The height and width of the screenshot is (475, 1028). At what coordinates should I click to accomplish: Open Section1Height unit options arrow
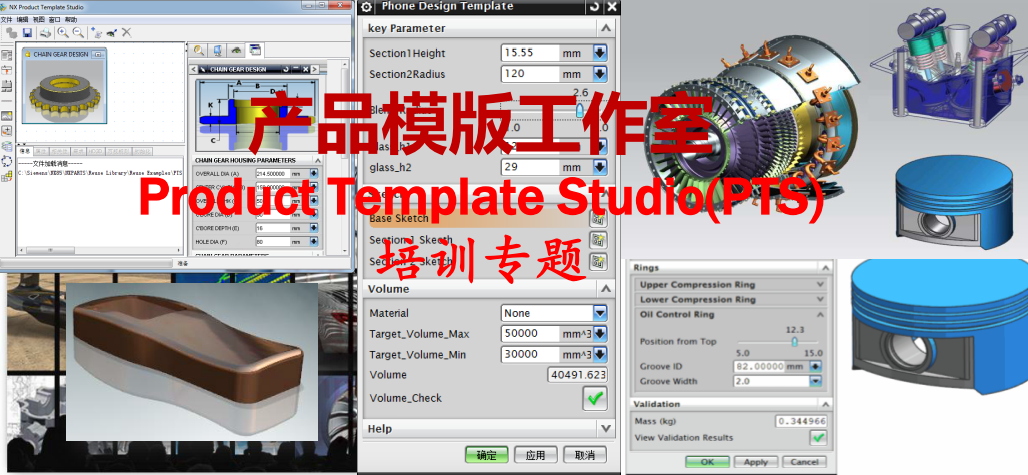click(x=600, y=53)
